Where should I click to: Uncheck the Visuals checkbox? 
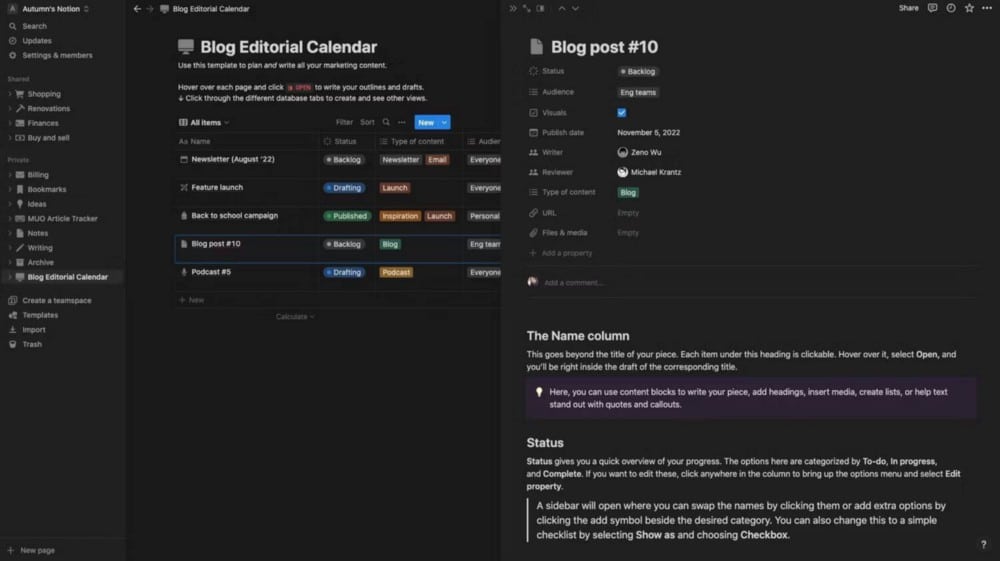pos(622,113)
